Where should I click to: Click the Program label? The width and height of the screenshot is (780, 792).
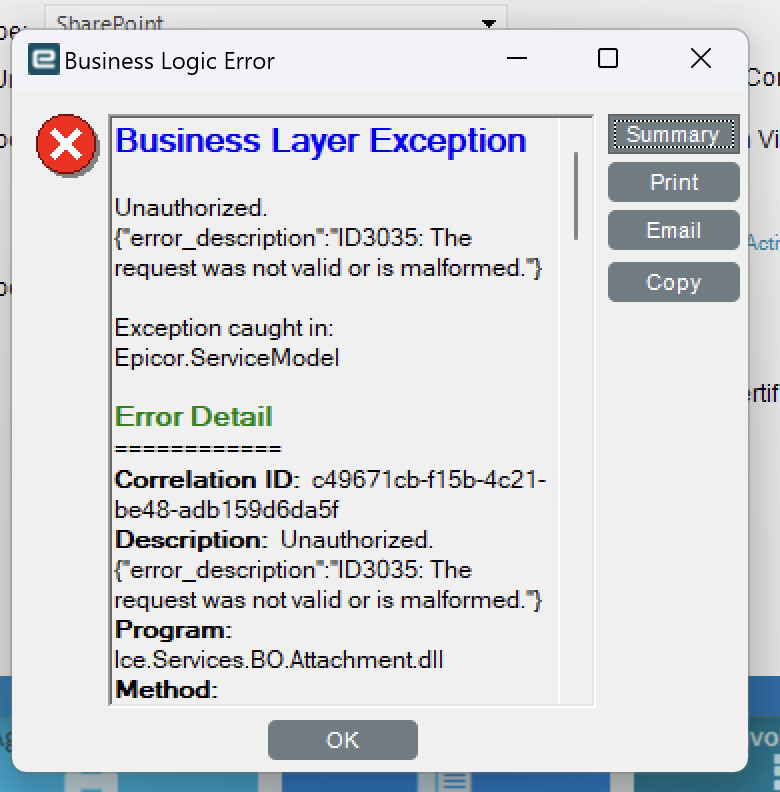point(173,630)
